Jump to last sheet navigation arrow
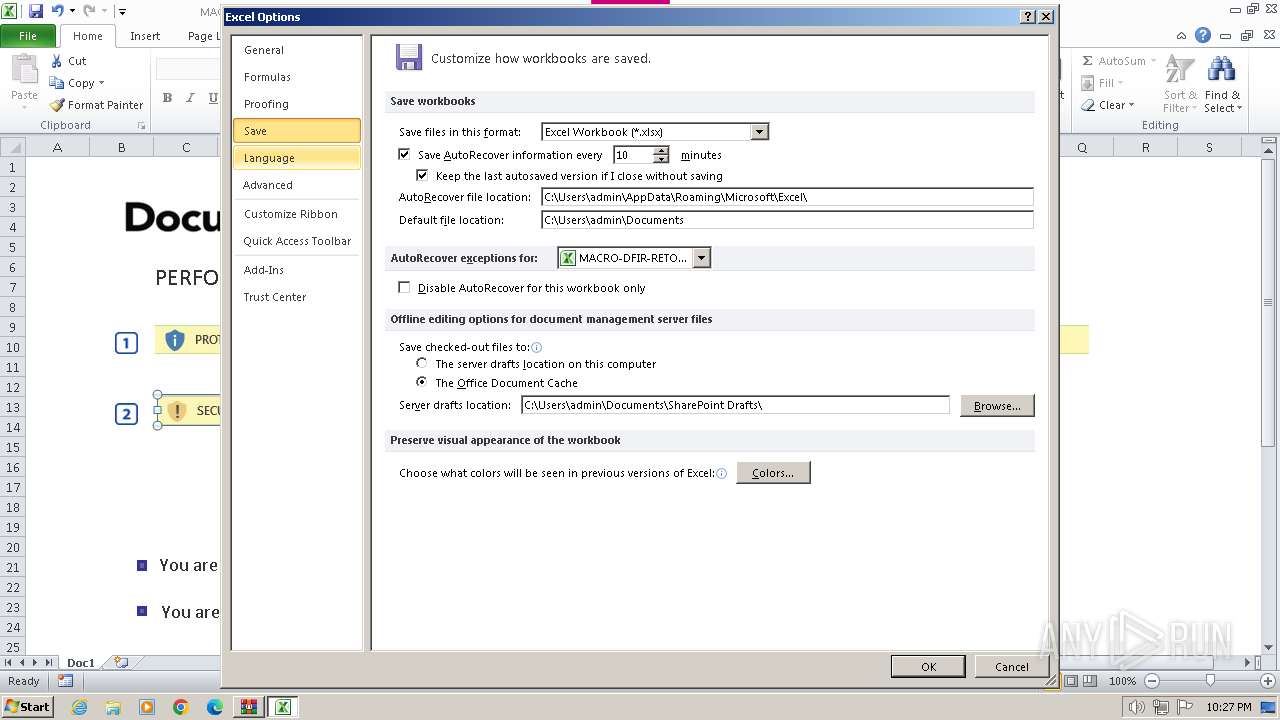Viewport: 1280px width, 720px height. point(48,662)
